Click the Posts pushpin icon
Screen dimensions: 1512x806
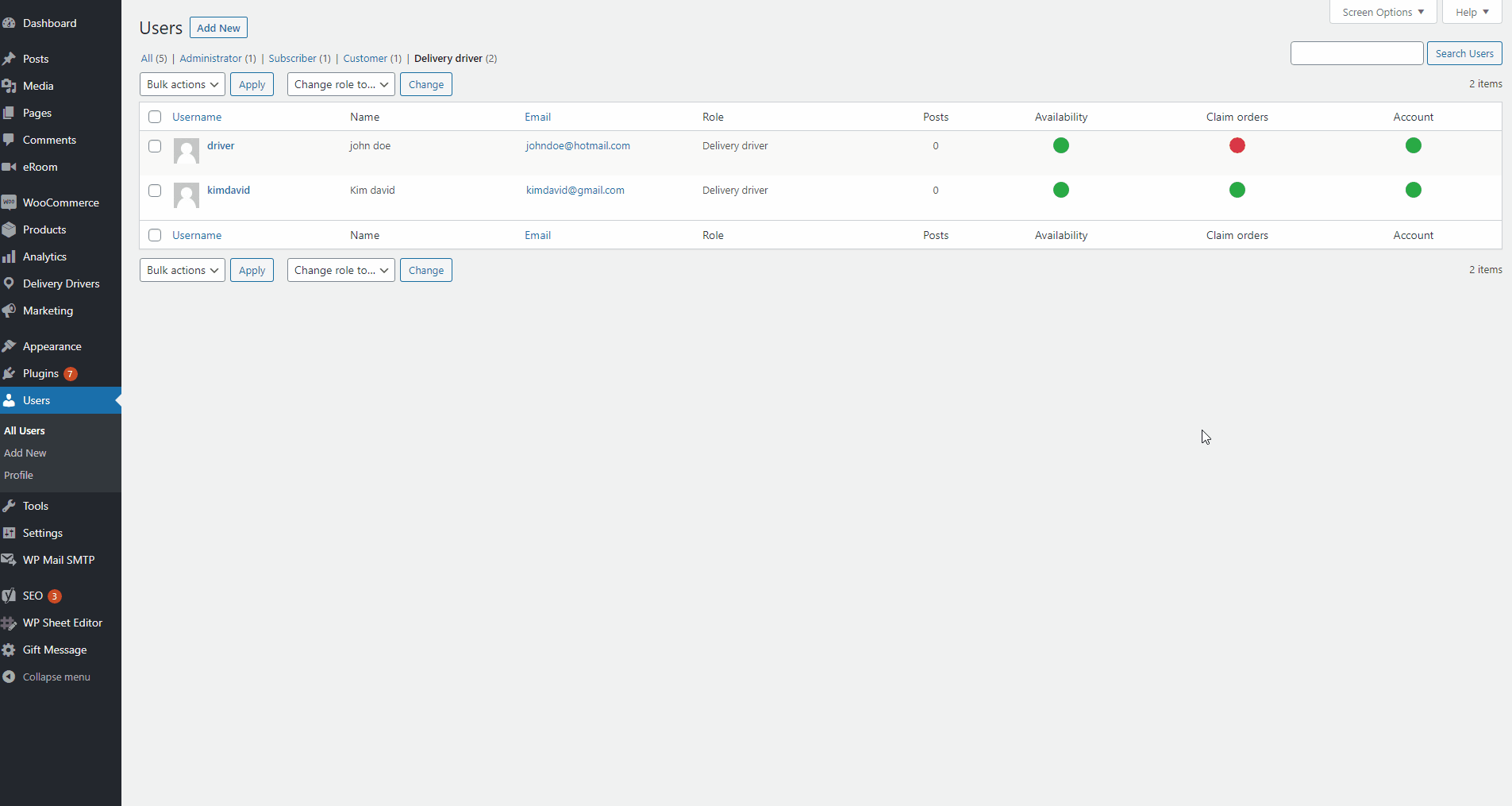click(9, 59)
